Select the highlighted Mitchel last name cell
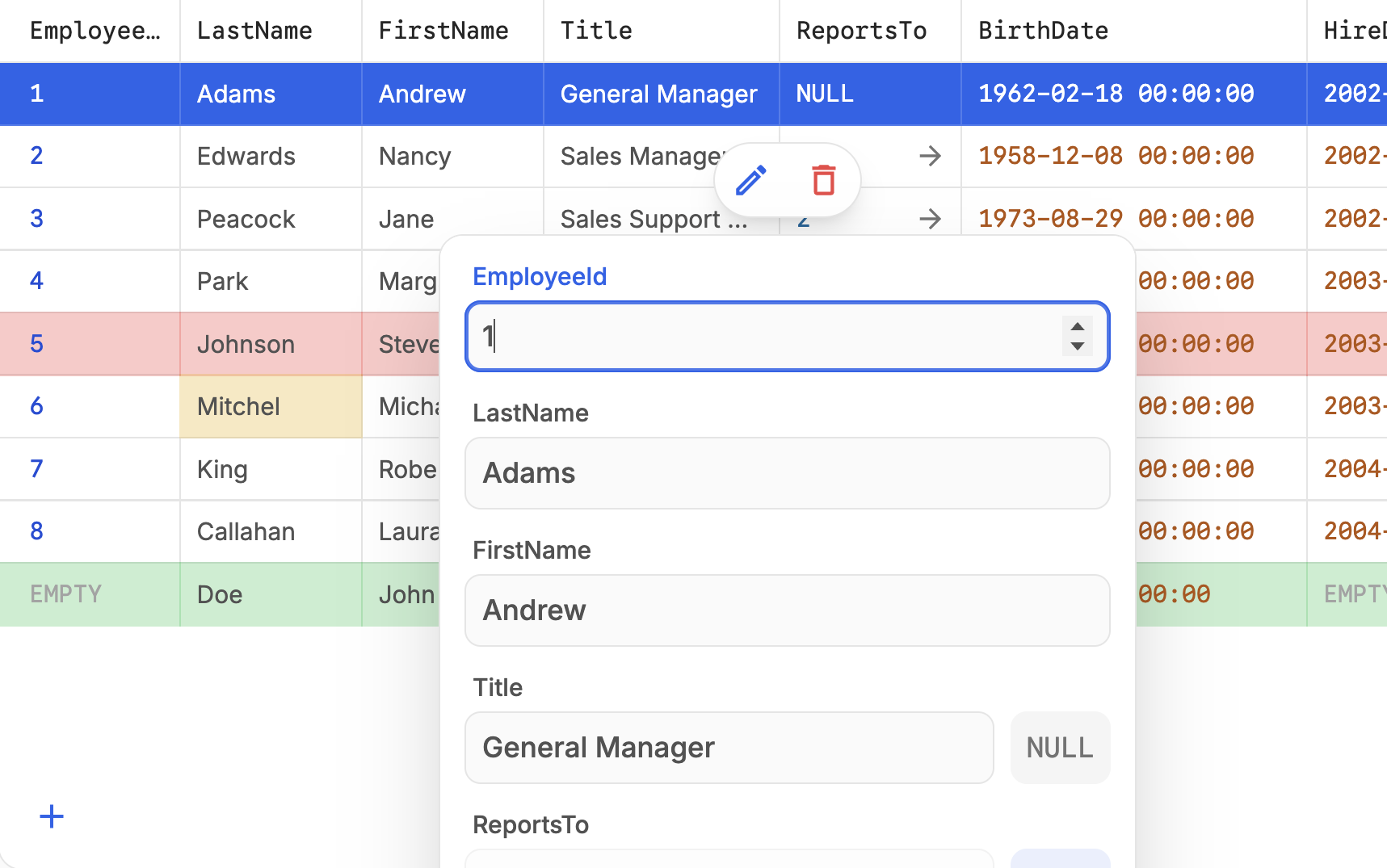Image resolution: width=1387 pixels, height=868 pixels. coord(270,406)
